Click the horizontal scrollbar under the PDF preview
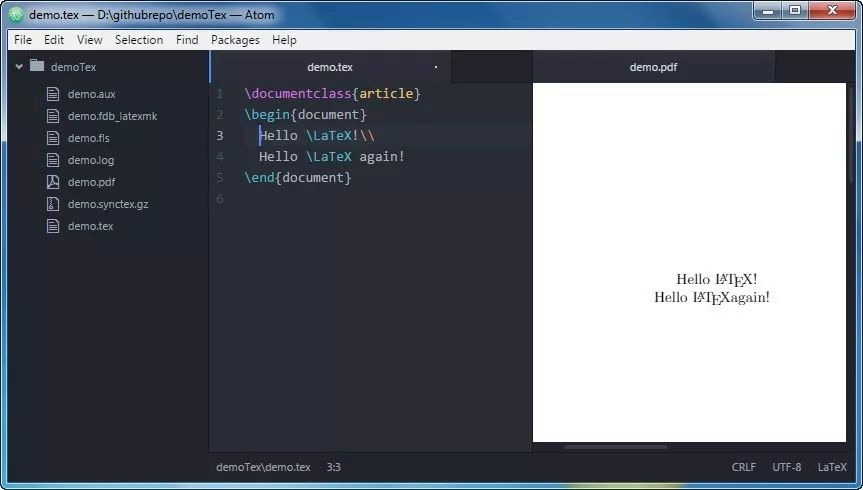The width and height of the screenshot is (863, 490). (616, 447)
